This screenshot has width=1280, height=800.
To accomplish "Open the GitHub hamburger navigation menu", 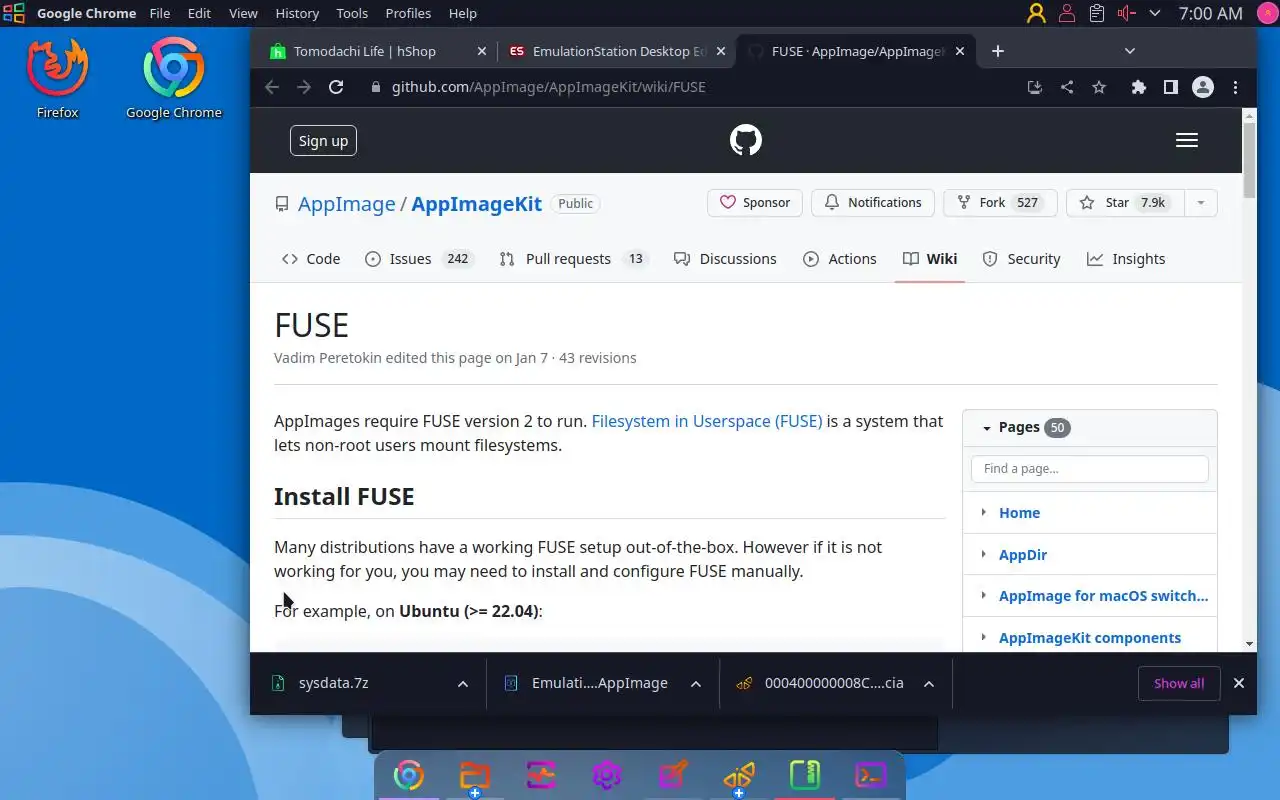I will click(x=1187, y=140).
